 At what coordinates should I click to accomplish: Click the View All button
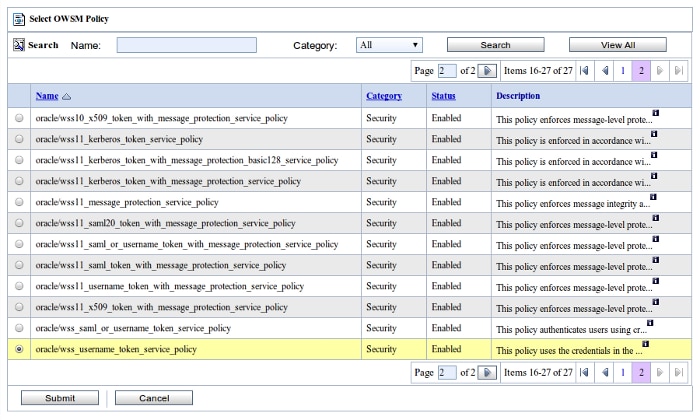617,45
